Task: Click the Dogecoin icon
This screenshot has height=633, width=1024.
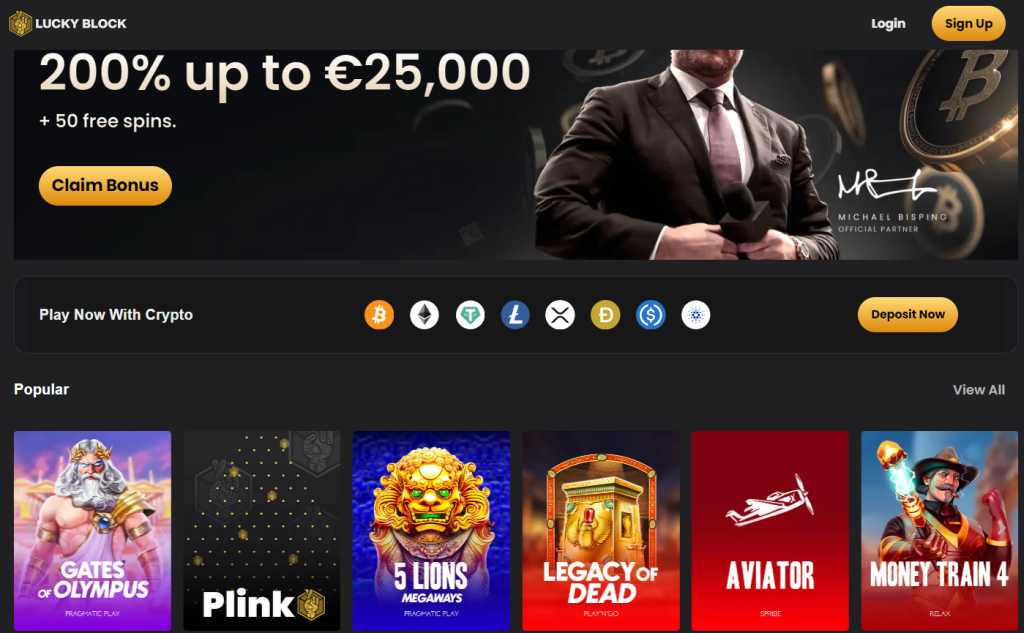Action: coord(605,315)
